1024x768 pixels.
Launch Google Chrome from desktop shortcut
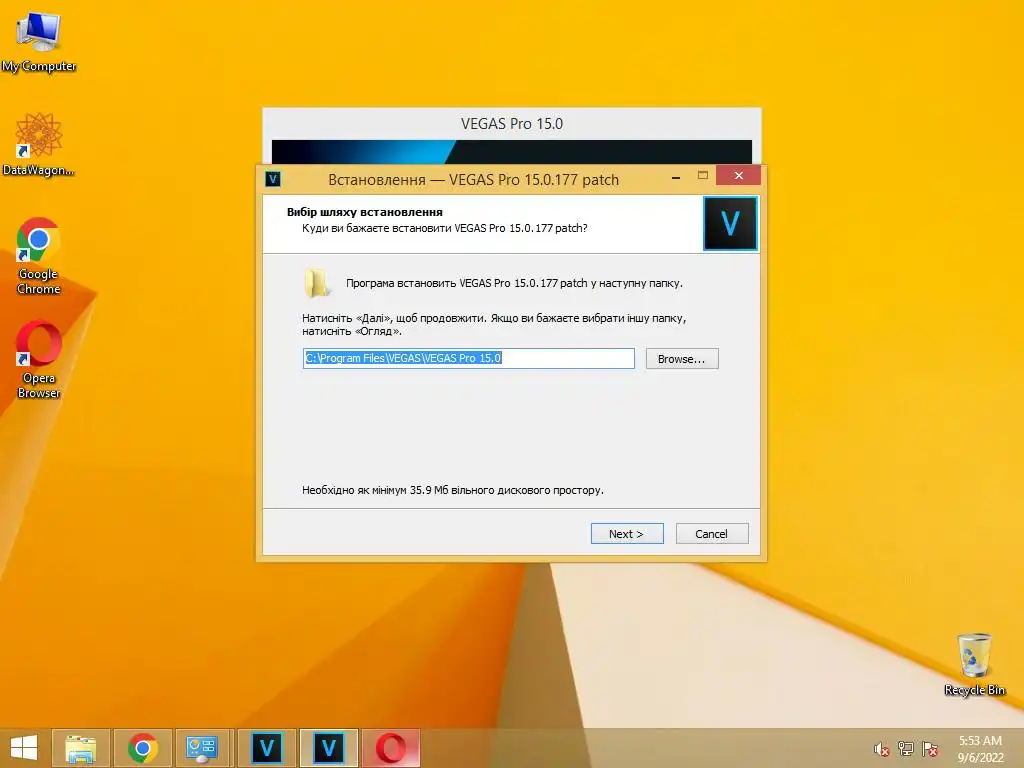coord(39,255)
